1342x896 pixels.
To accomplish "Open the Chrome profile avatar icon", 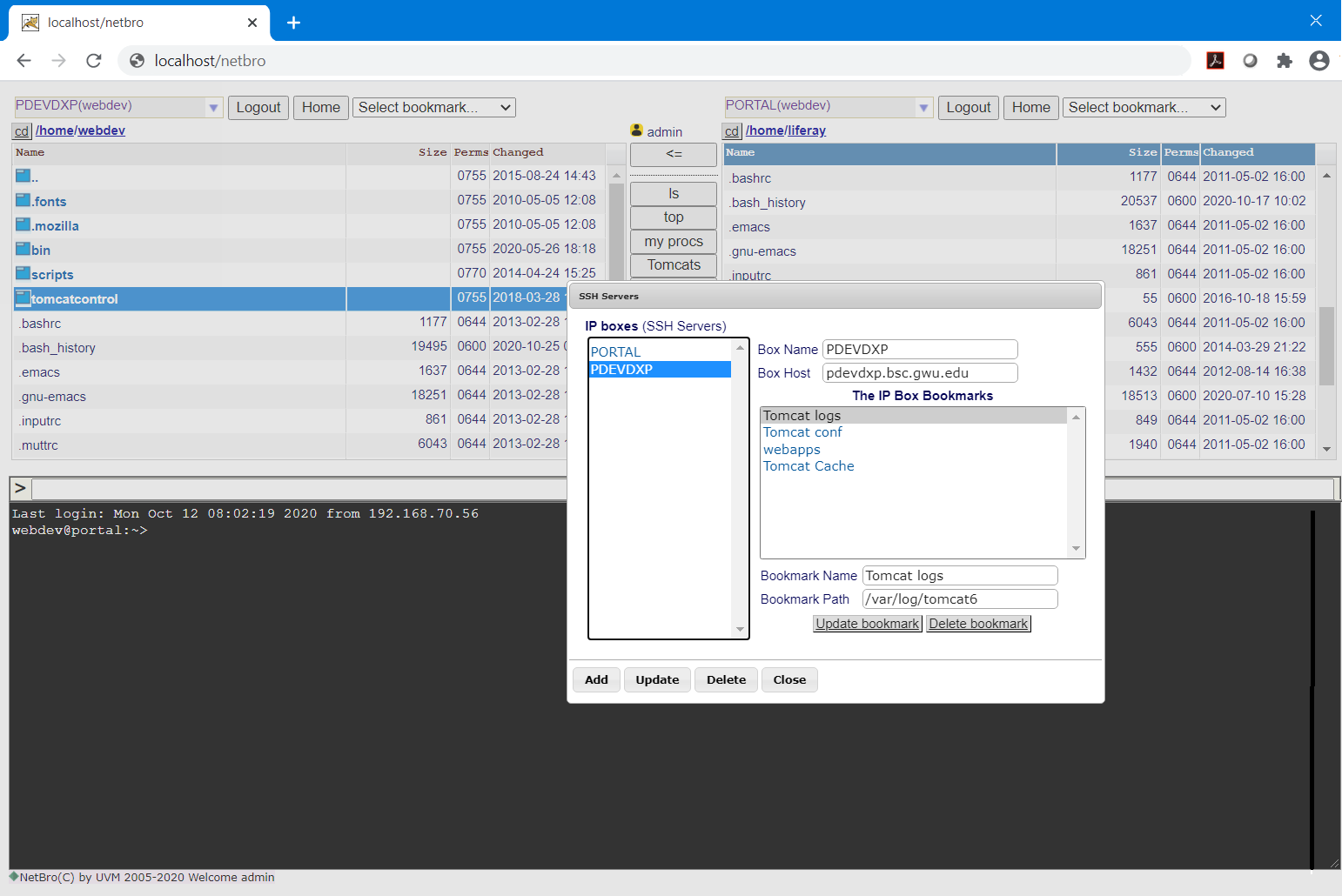I will tap(1319, 61).
